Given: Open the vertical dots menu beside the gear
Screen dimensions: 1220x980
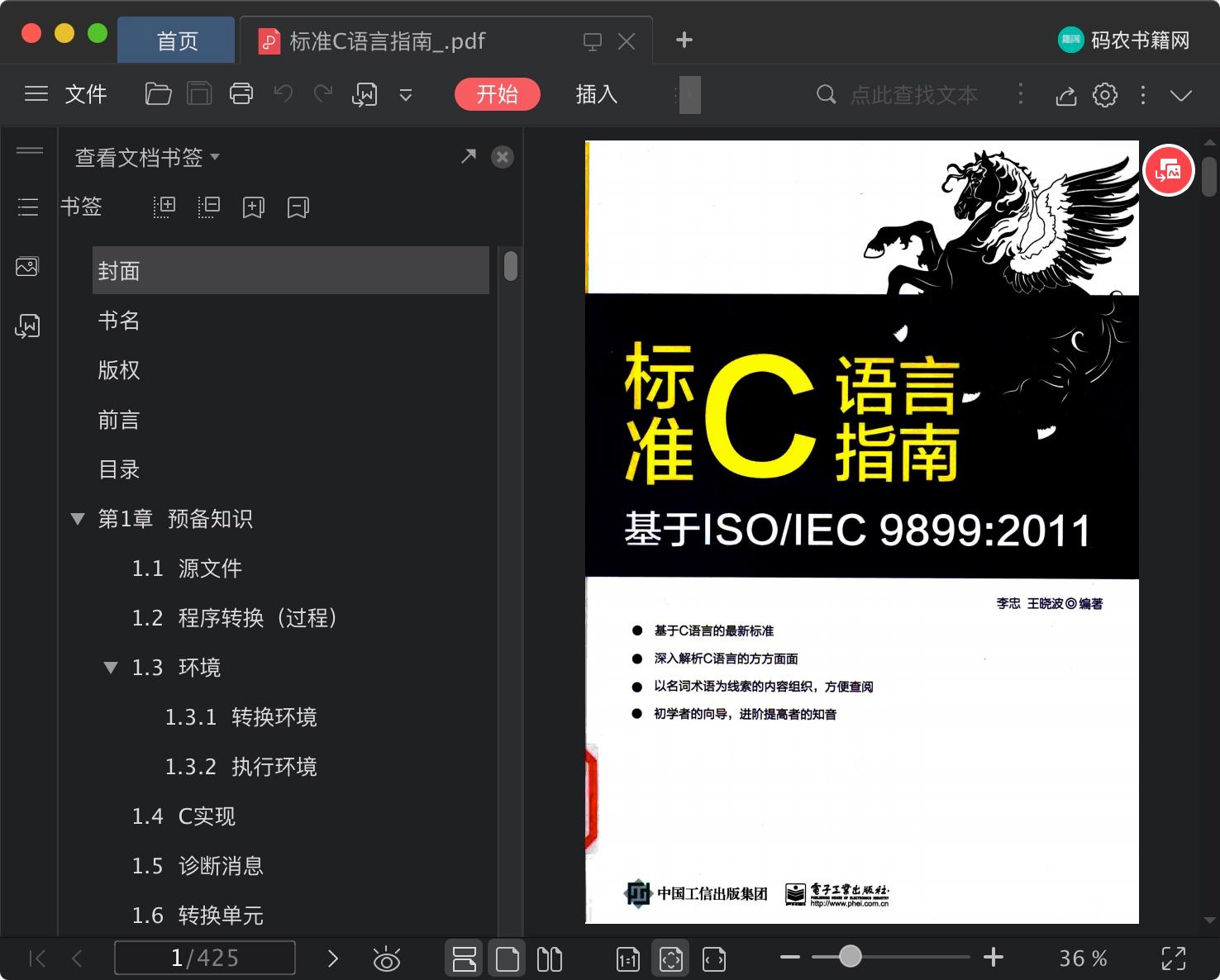Looking at the screenshot, I should click(1143, 95).
